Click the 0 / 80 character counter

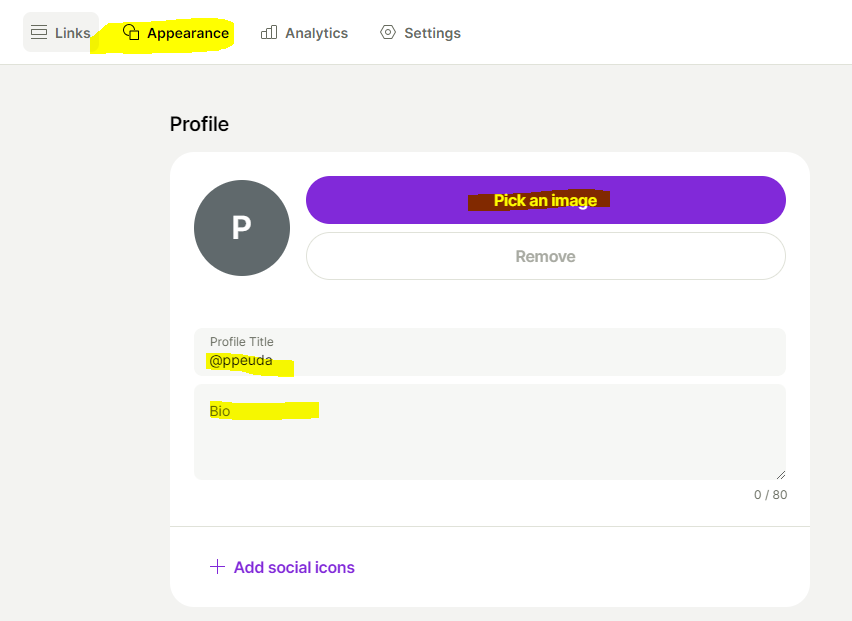pyautogui.click(x=770, y=495)
